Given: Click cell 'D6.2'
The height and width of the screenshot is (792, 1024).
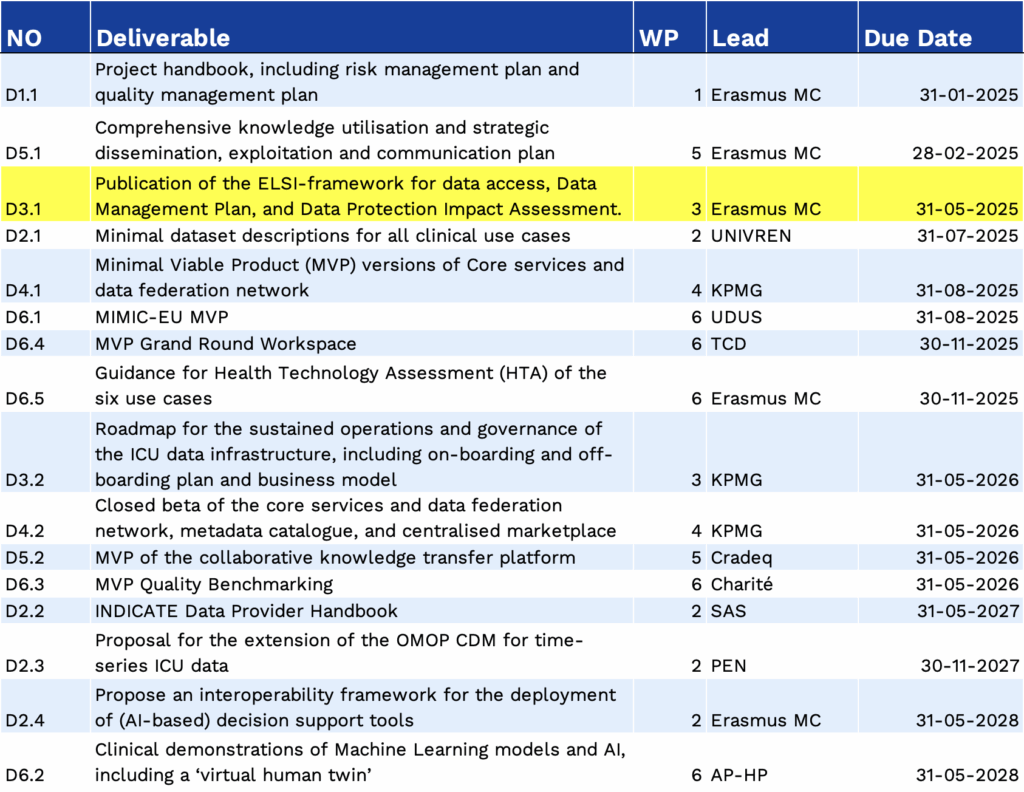Looking at the screenshot, I should [45, 761].
